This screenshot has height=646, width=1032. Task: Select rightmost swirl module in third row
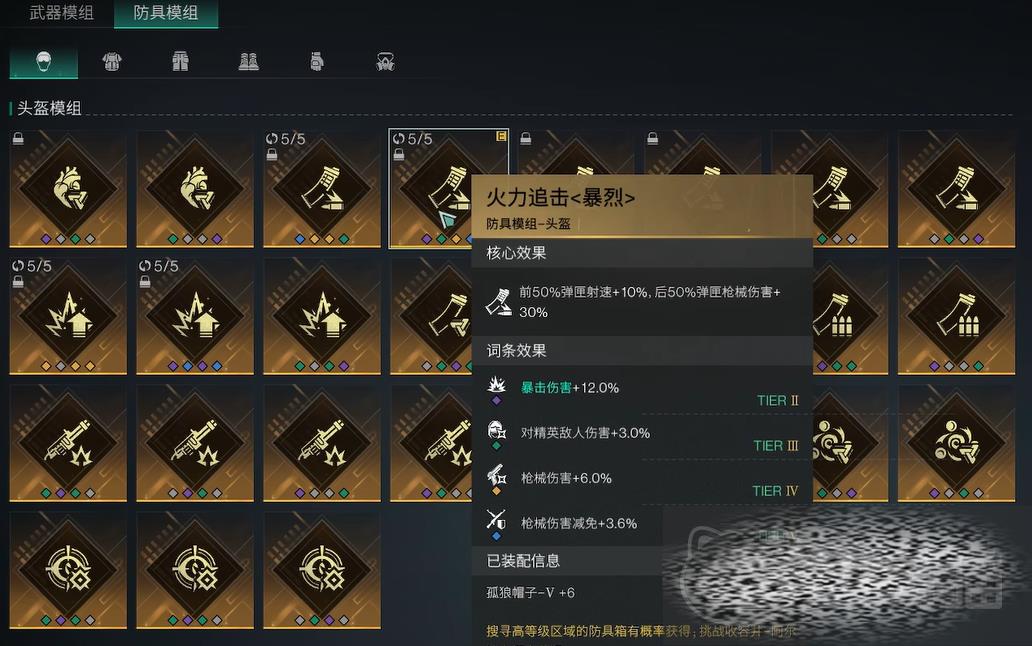(956, 443)
